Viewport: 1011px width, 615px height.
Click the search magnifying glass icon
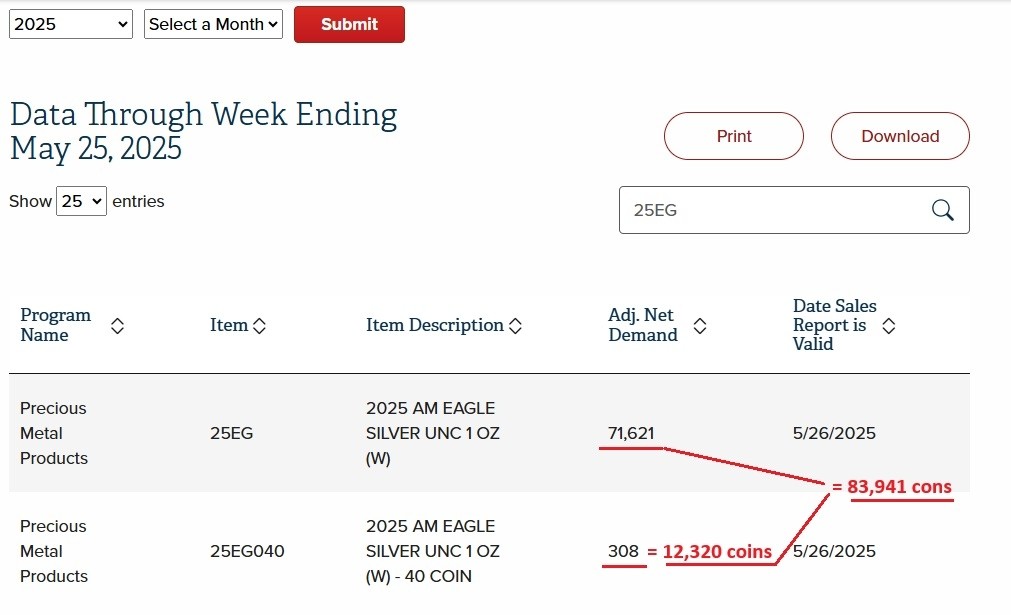coord(942,210)
